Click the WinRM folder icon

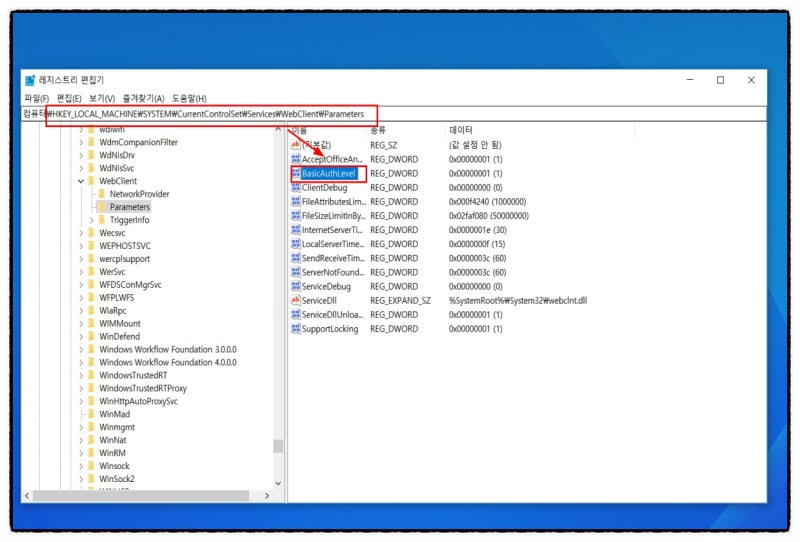(x=91, y=453)
